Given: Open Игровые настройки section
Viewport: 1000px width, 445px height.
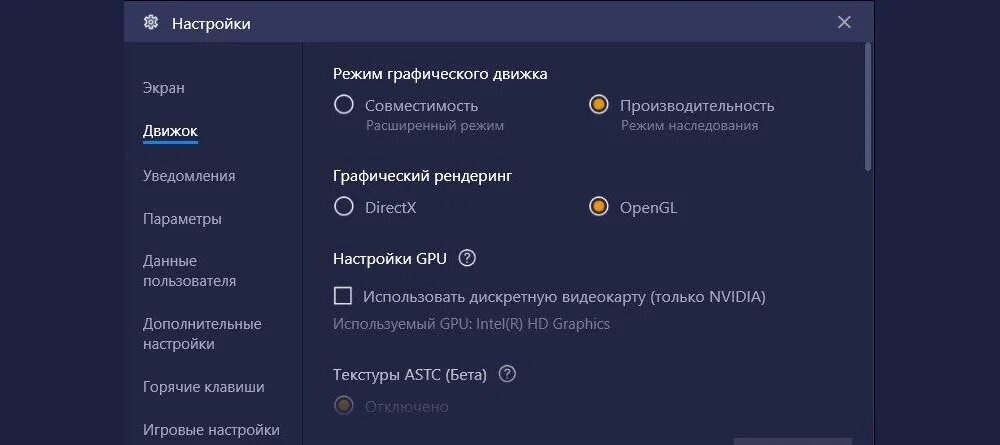Looking at the screenshot, I should point(211,430).
